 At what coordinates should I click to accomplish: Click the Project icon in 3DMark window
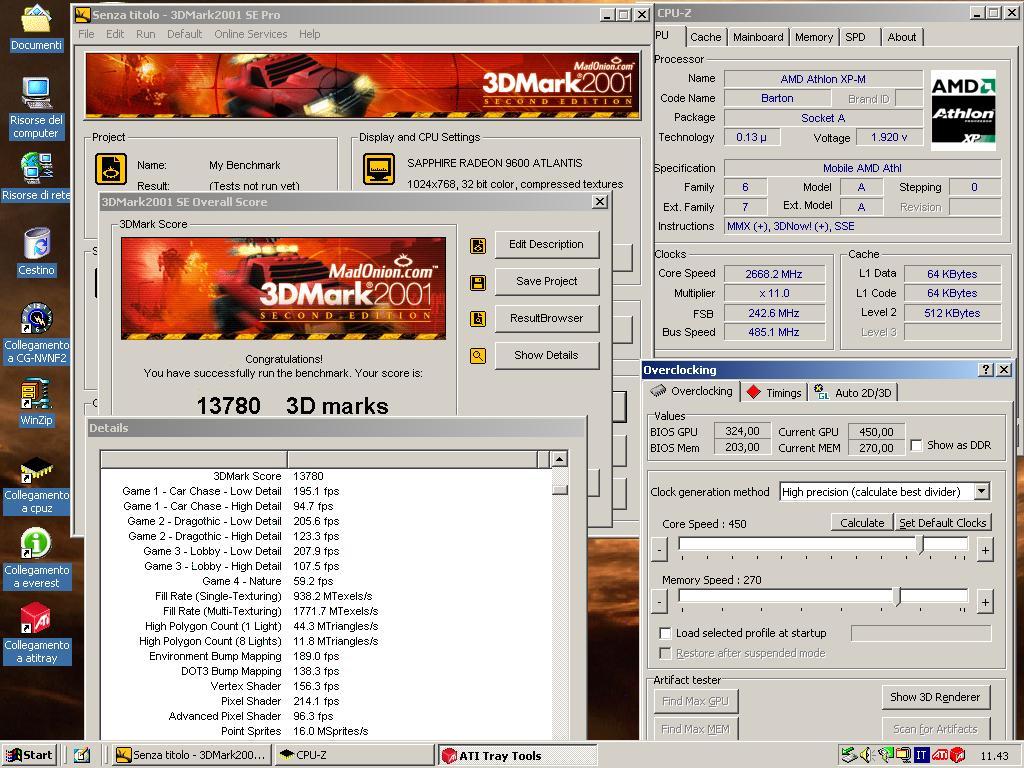pyautogui.click(x=111, y=169)
